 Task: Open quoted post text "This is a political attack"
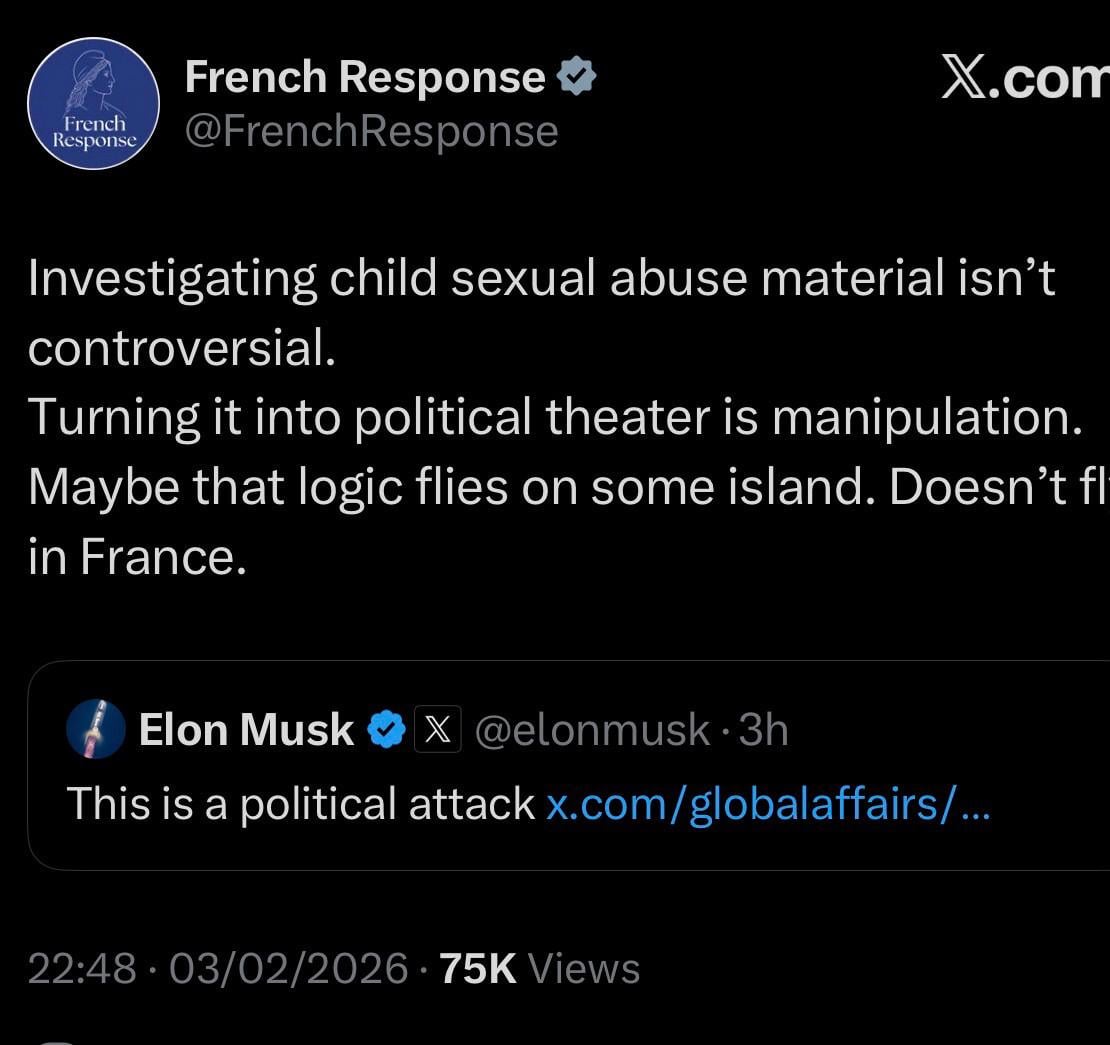[300, 803]
